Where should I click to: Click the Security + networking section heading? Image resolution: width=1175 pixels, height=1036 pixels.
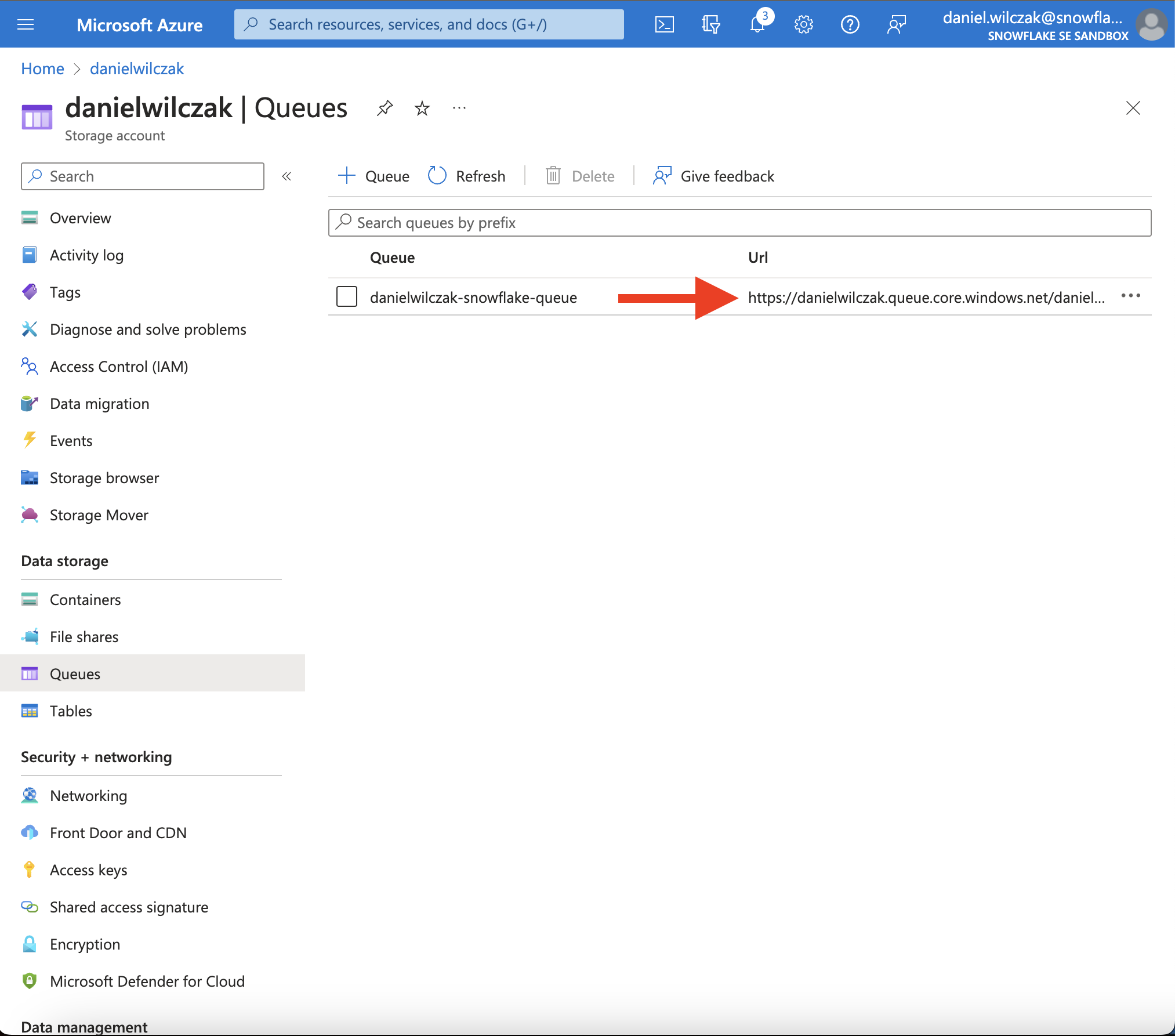(x=96, y=757)
